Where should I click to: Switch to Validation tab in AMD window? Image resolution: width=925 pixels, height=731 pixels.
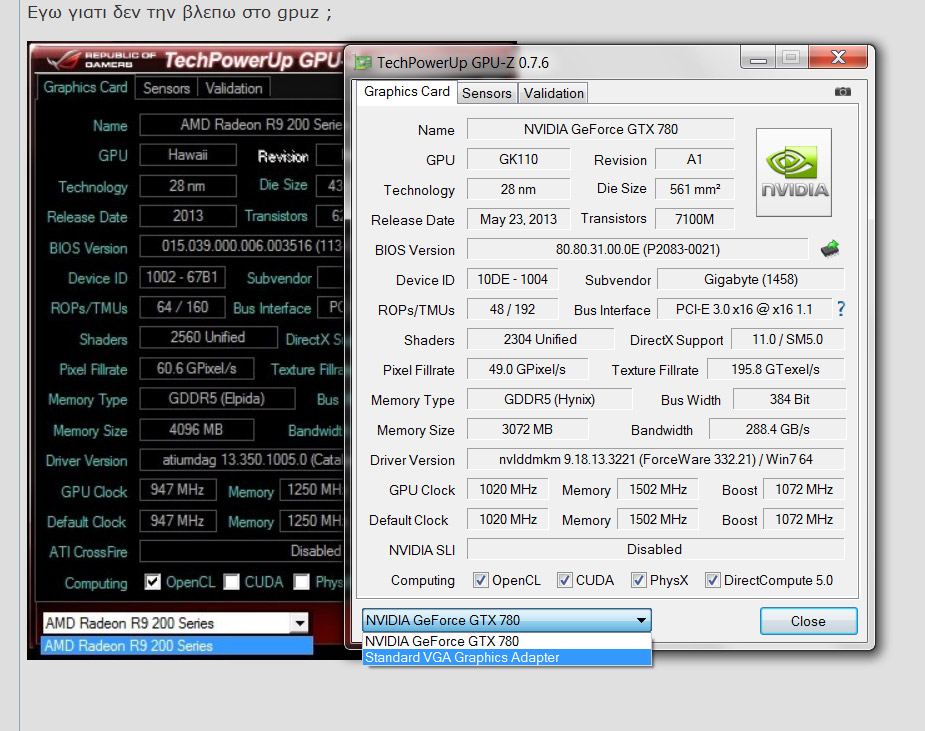click(234, 88)
